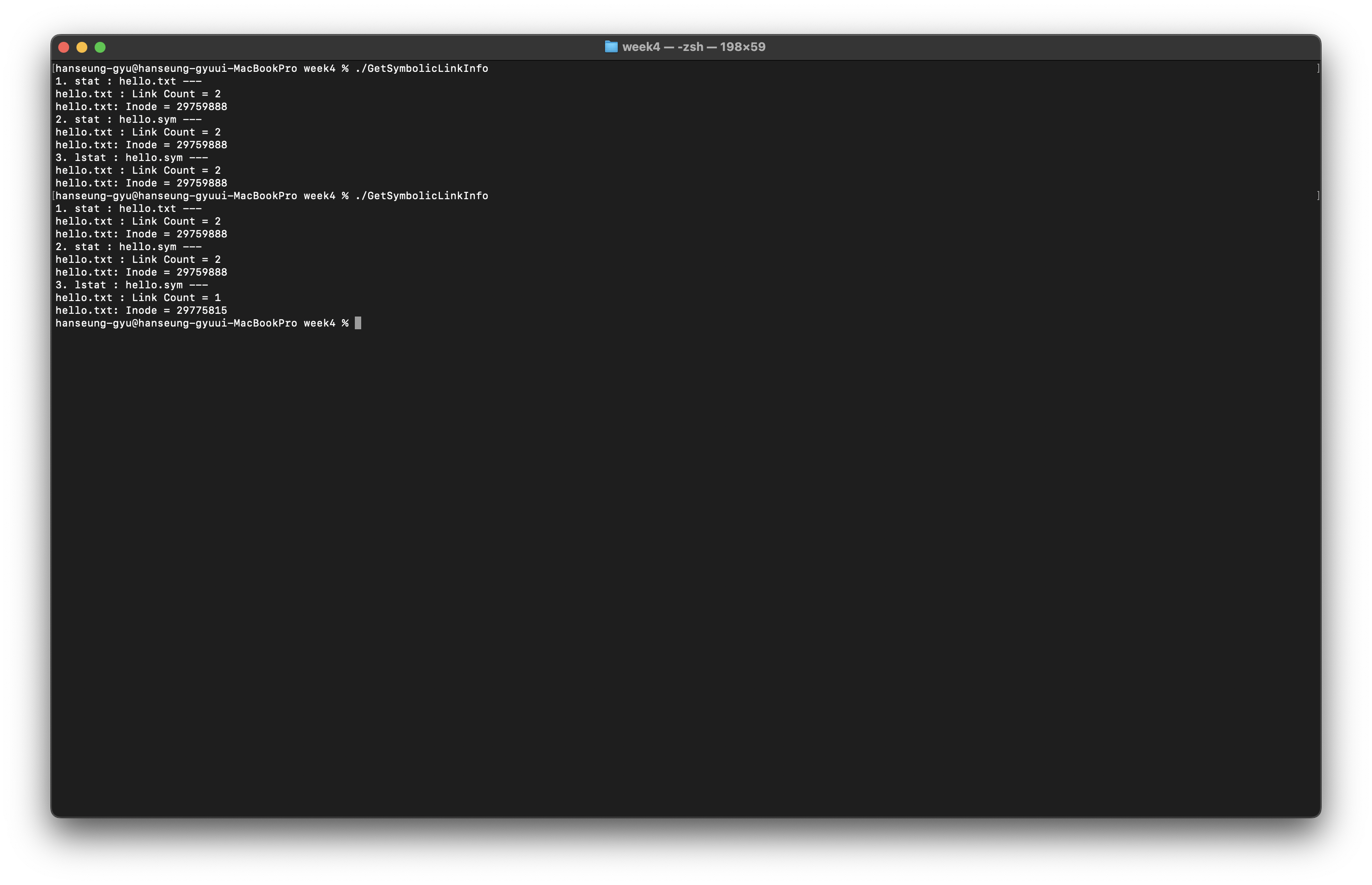1372x885 pixels.
Task: Click the terminal cursor block at the empty prompt
Action: tap(358, 323)
